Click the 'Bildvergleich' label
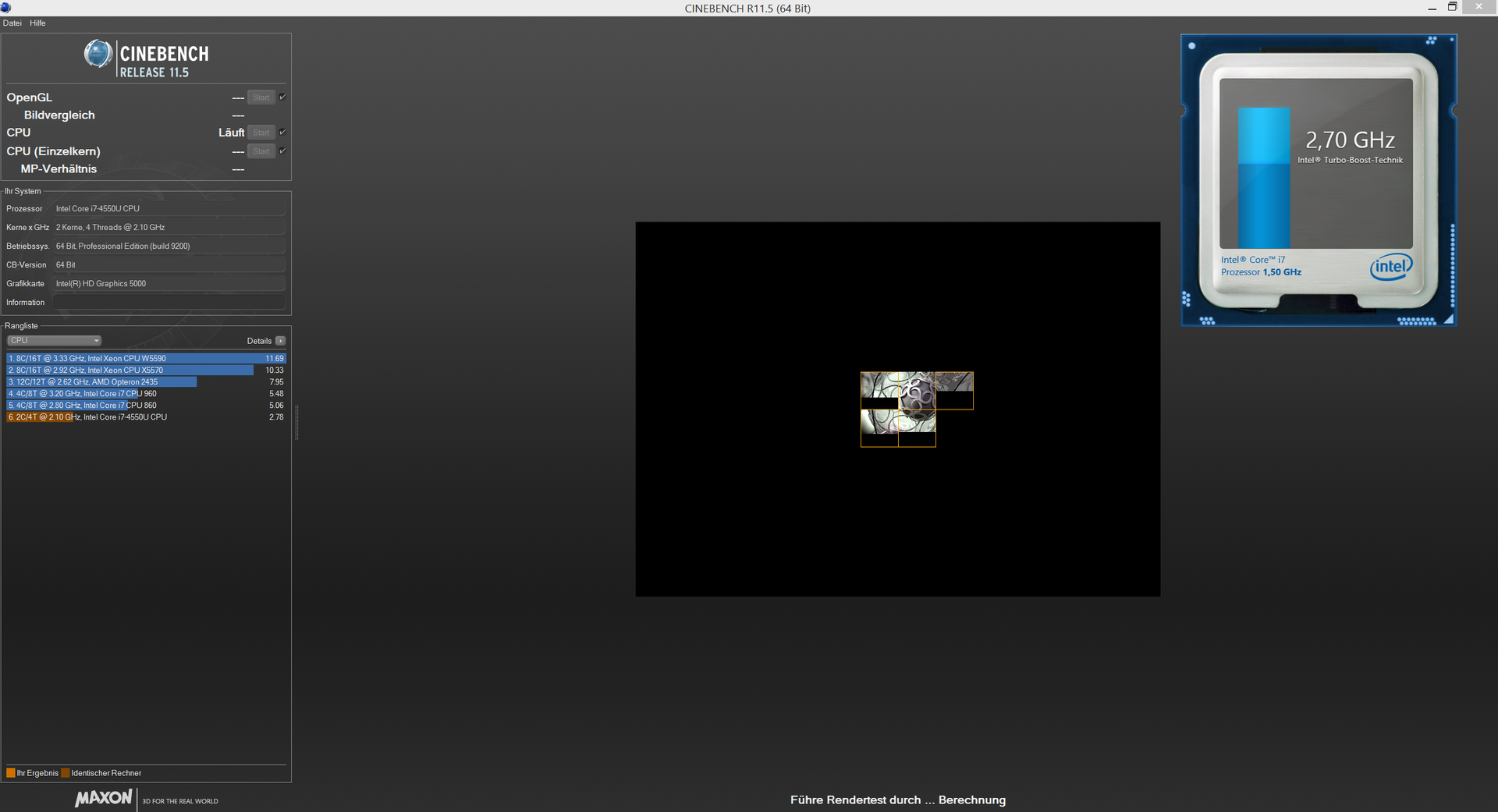This screenshot has height=812, width=1498. pos(59,115)
